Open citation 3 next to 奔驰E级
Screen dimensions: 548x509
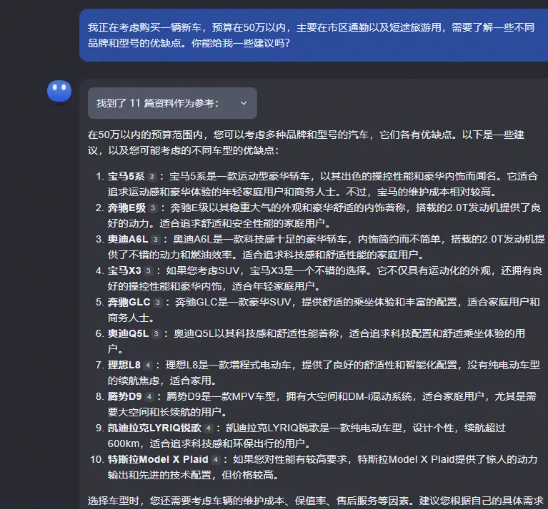pos(153,208)
